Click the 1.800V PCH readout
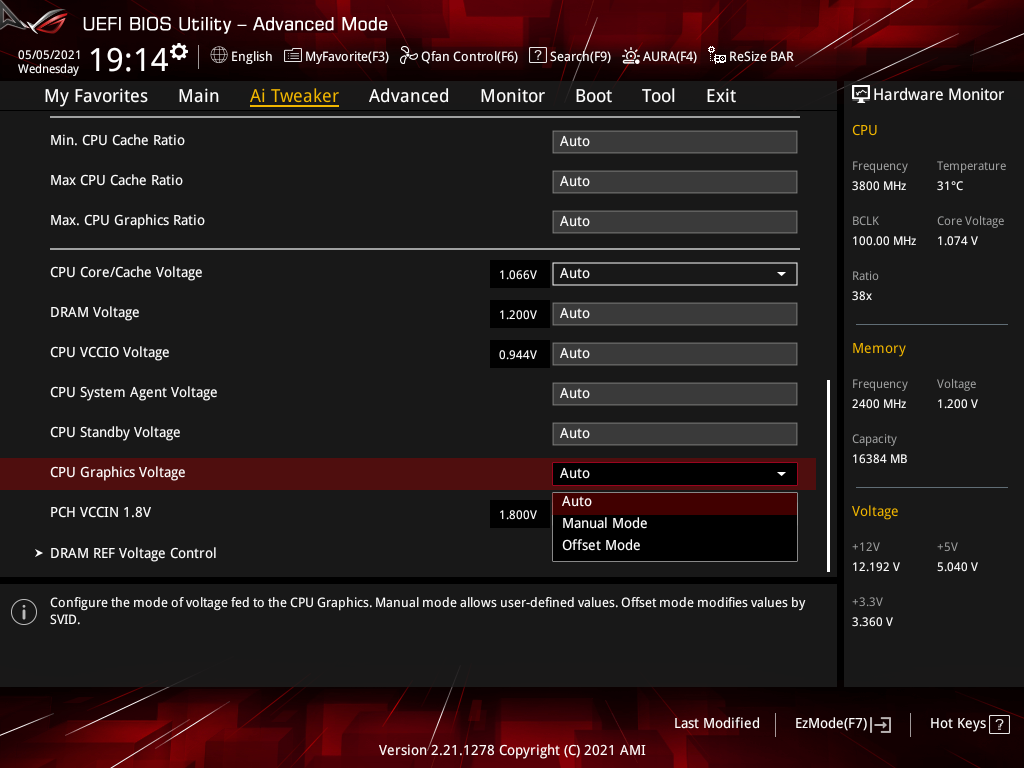 [x=519, y=514]
